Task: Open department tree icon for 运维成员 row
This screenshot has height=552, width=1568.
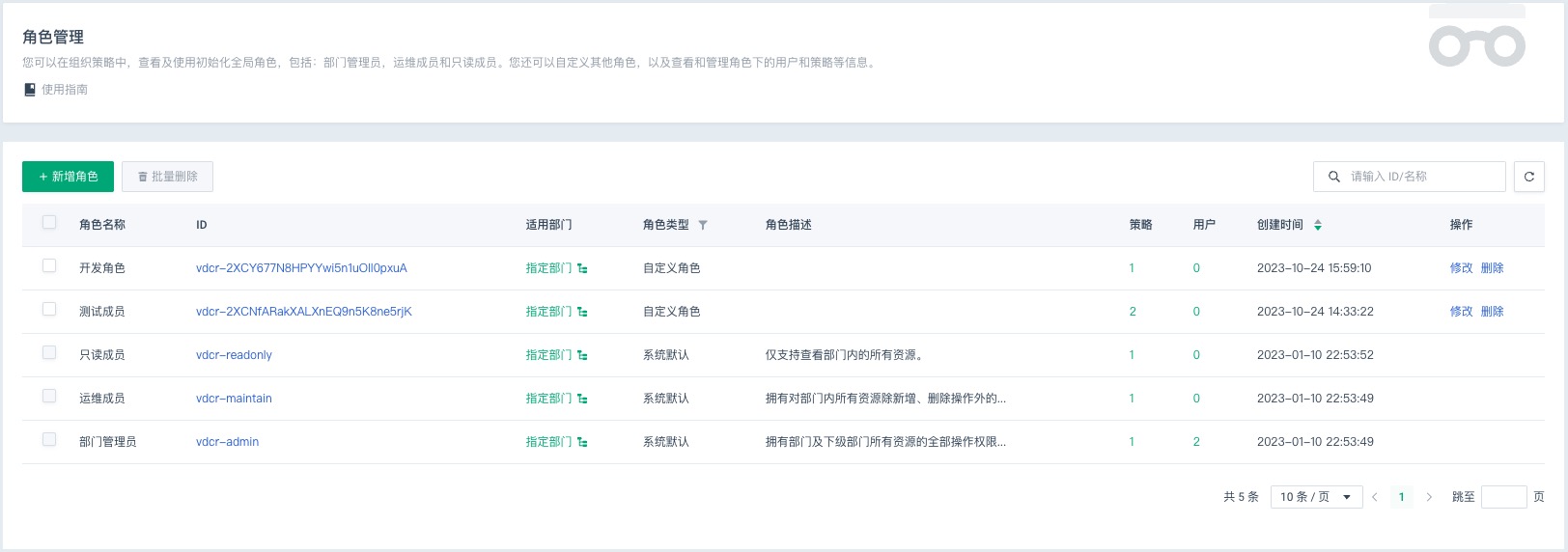Action: pos(582,399)
